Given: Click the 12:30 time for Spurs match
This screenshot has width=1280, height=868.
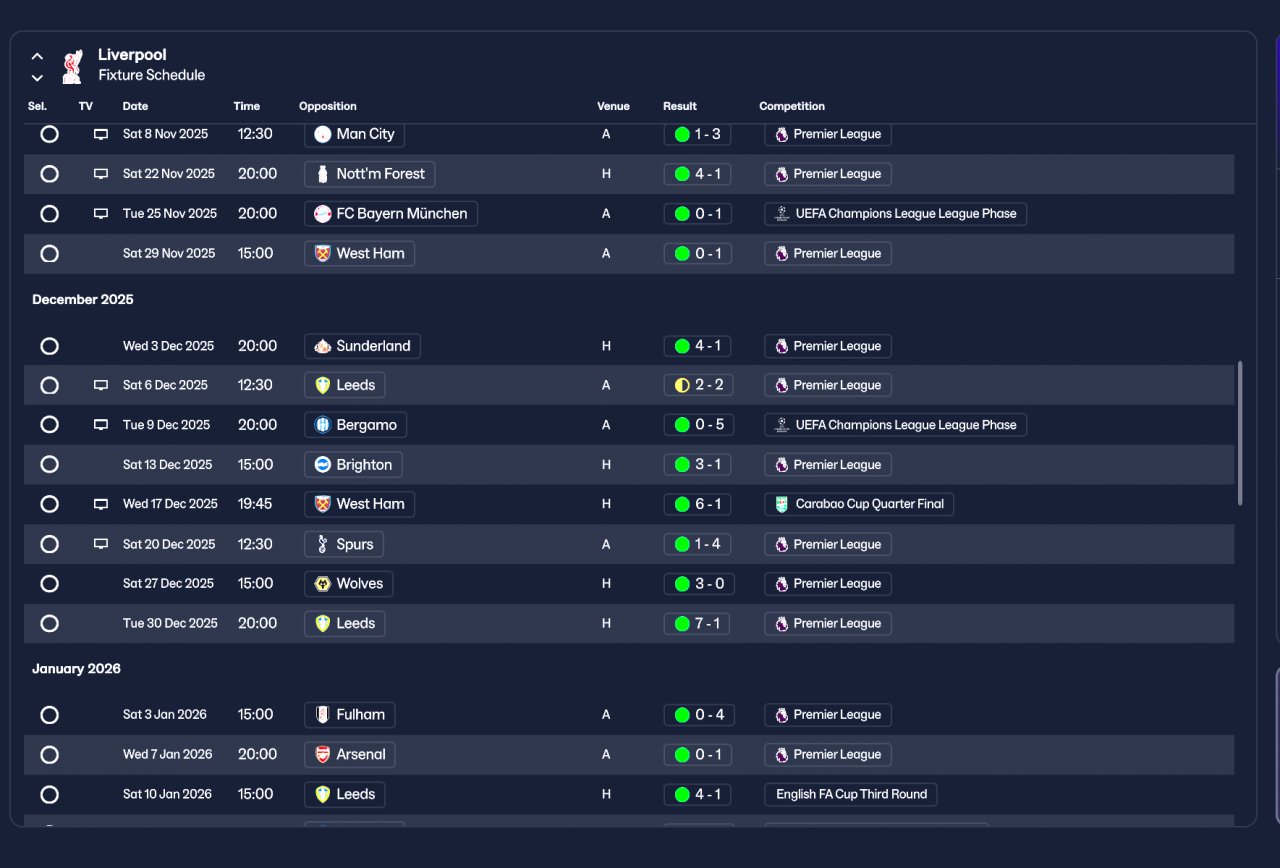Looking at the screenshot, I should click(255, 544).
